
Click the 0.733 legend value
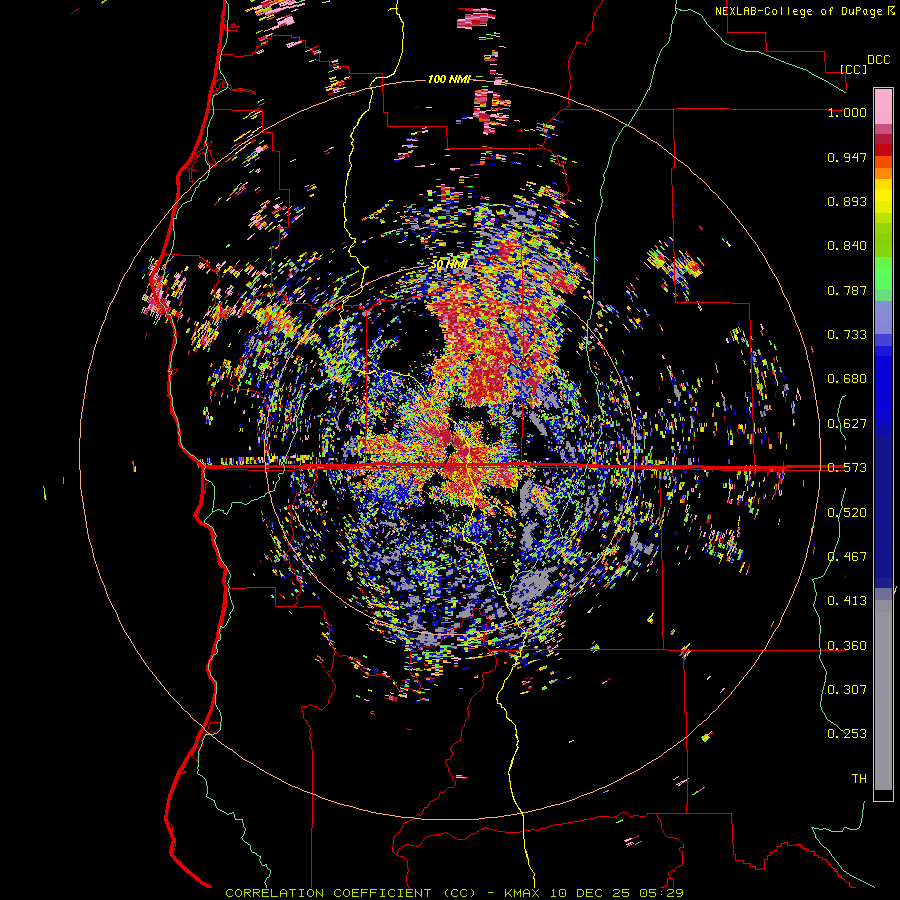point(847,335)
